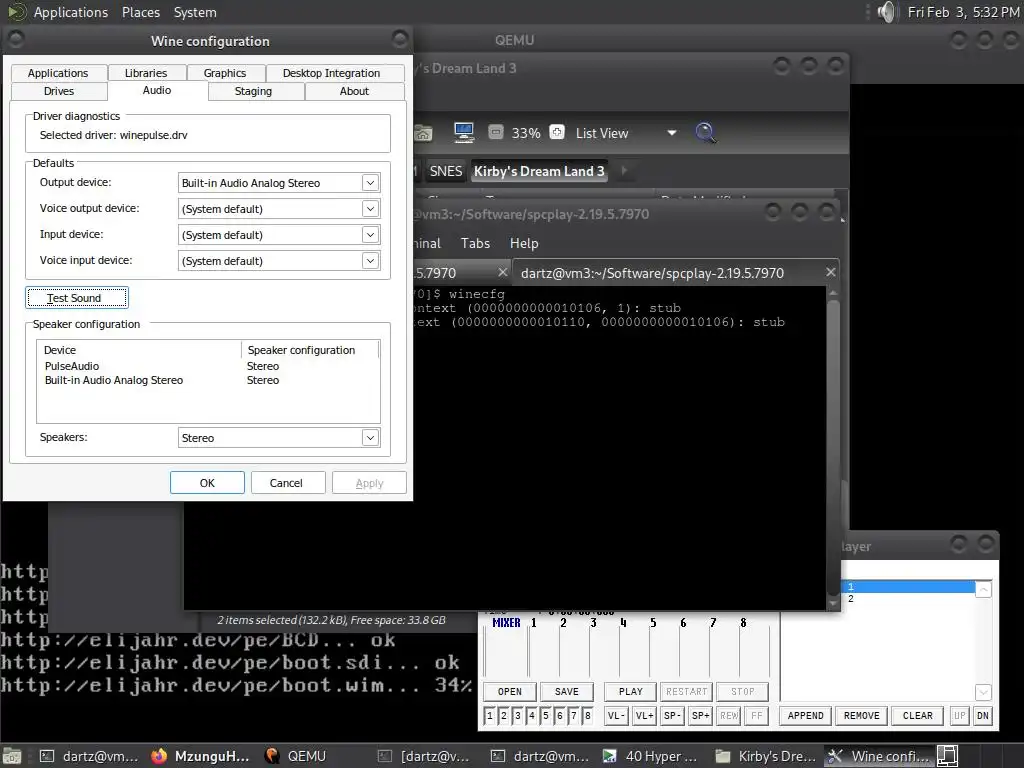Increase speed with the SP+ button
Viewport: 1024px width, 768px height.
tap(701, 716)
